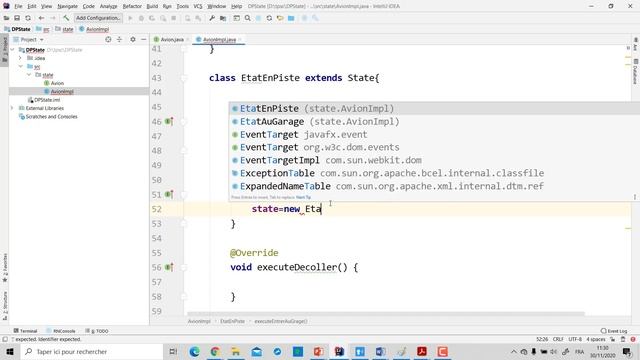Click the Stop square icon
This screenshot has height=360, width=640.
point(173,18)
